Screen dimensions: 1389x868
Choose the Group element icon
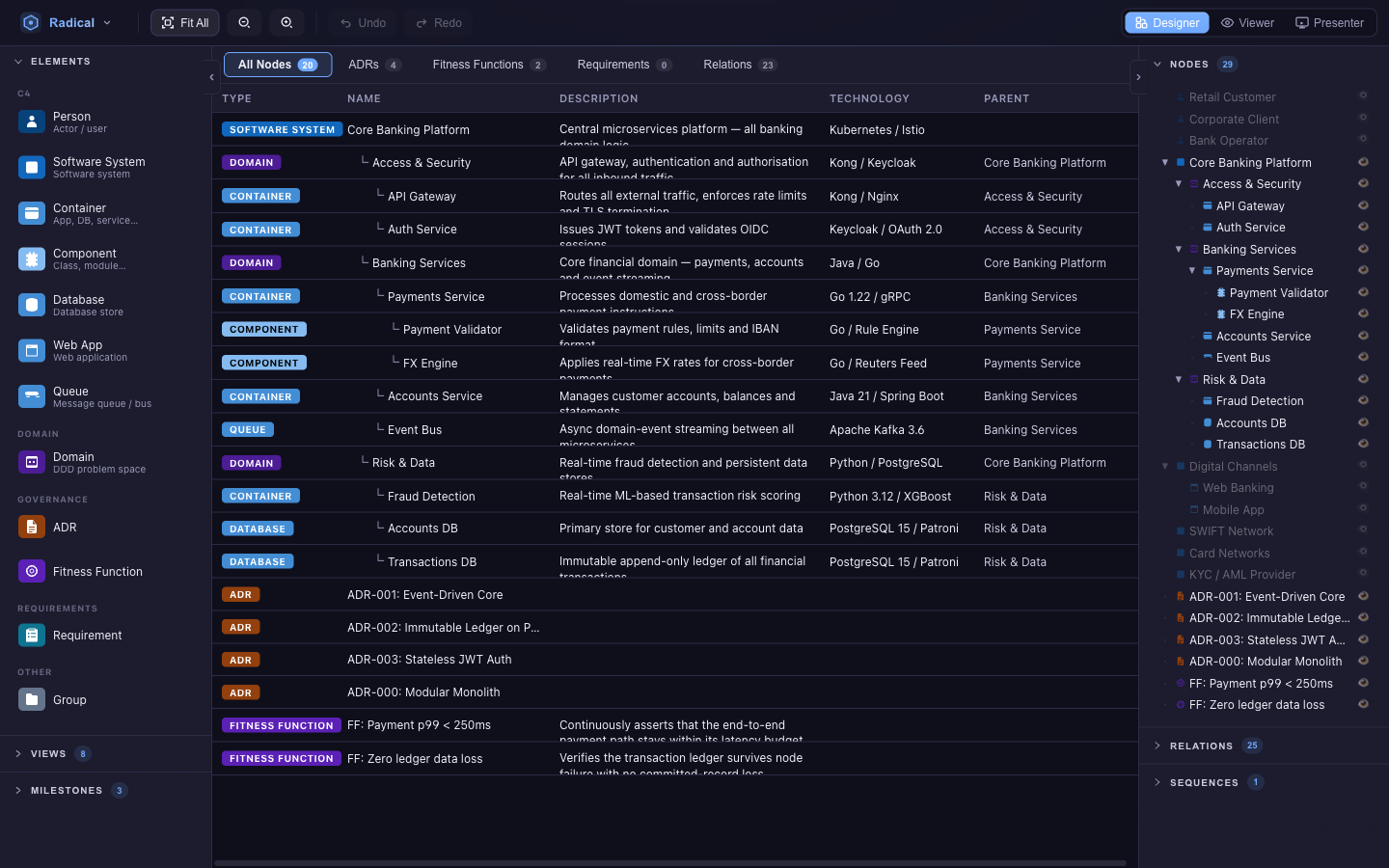(32, 700)
